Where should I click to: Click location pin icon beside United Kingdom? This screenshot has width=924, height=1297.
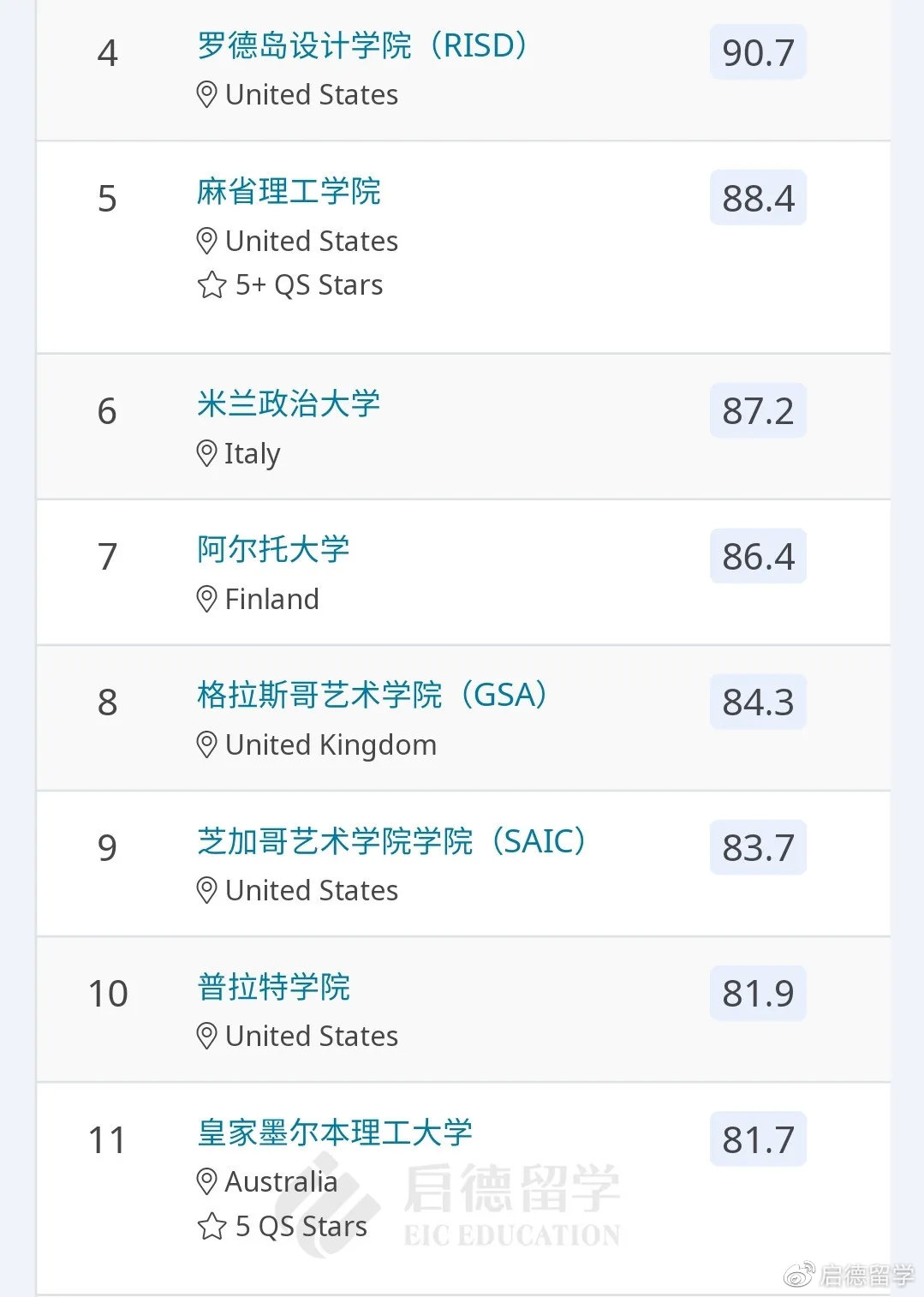point(206,744)
